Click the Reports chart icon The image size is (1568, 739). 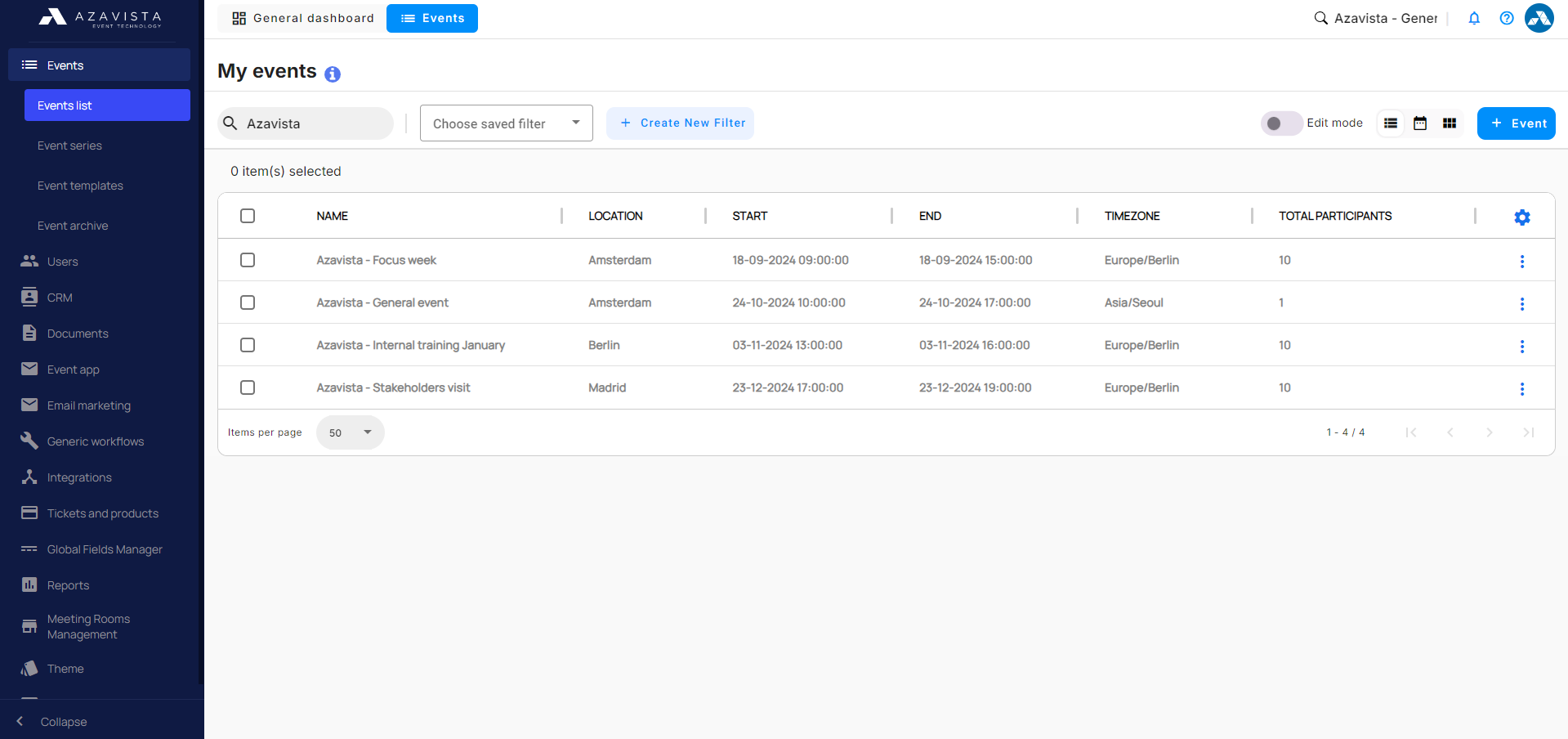tap(29, 584)
